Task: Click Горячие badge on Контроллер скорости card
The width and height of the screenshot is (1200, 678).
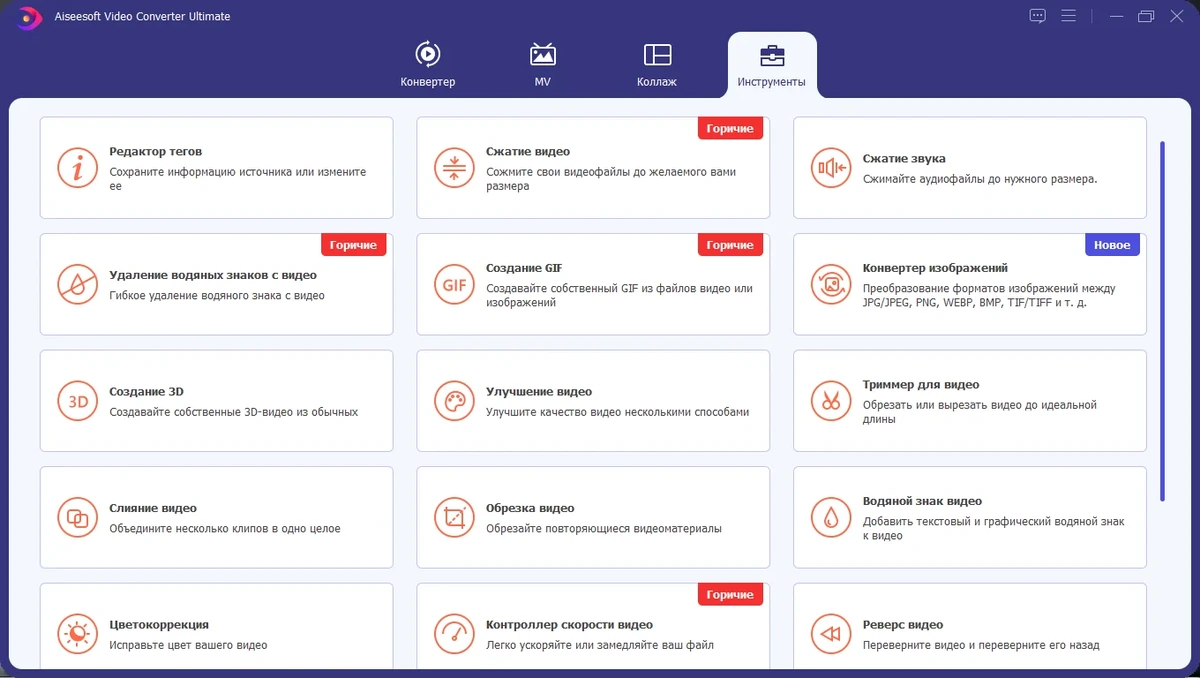Action: [730, 595]
